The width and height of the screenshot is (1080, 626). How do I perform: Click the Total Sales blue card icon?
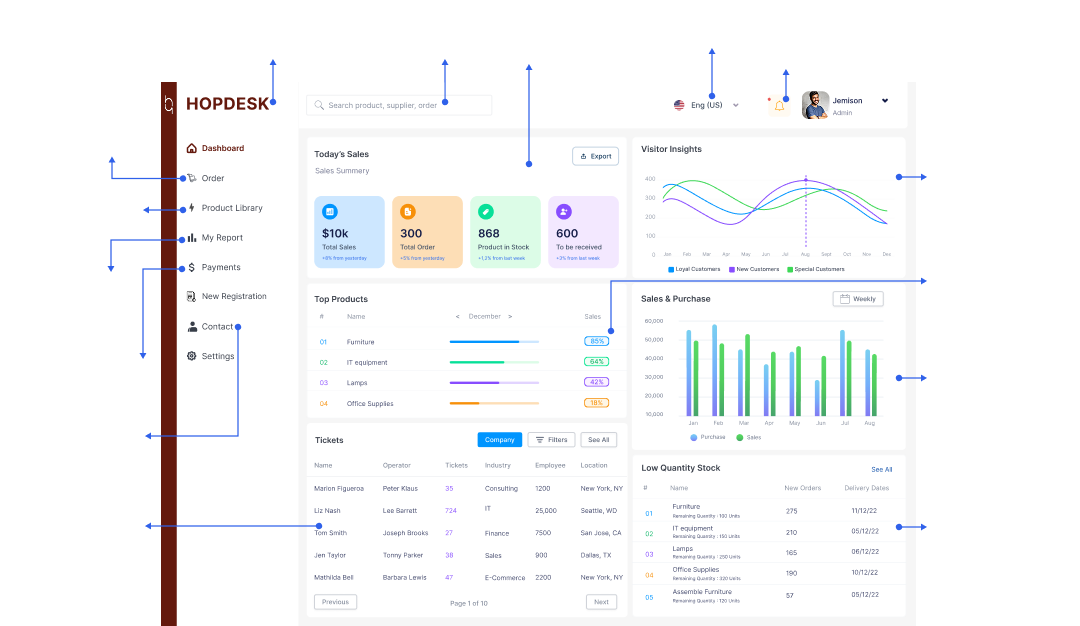tap(329, 212)
